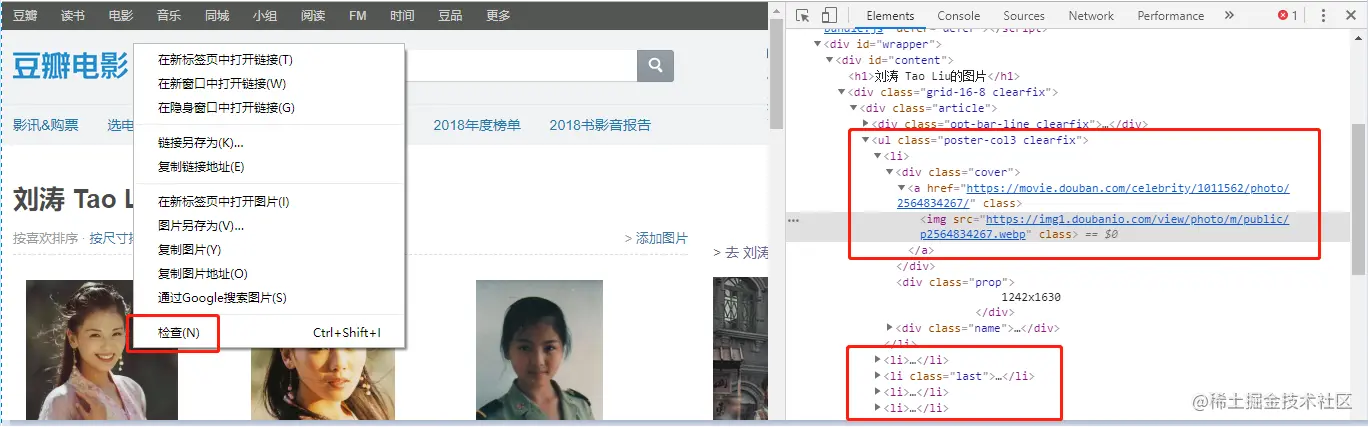This screenshot has width=1368, height=427.
Task: Click the > 添加图片 link
Action: click(656, 238)
